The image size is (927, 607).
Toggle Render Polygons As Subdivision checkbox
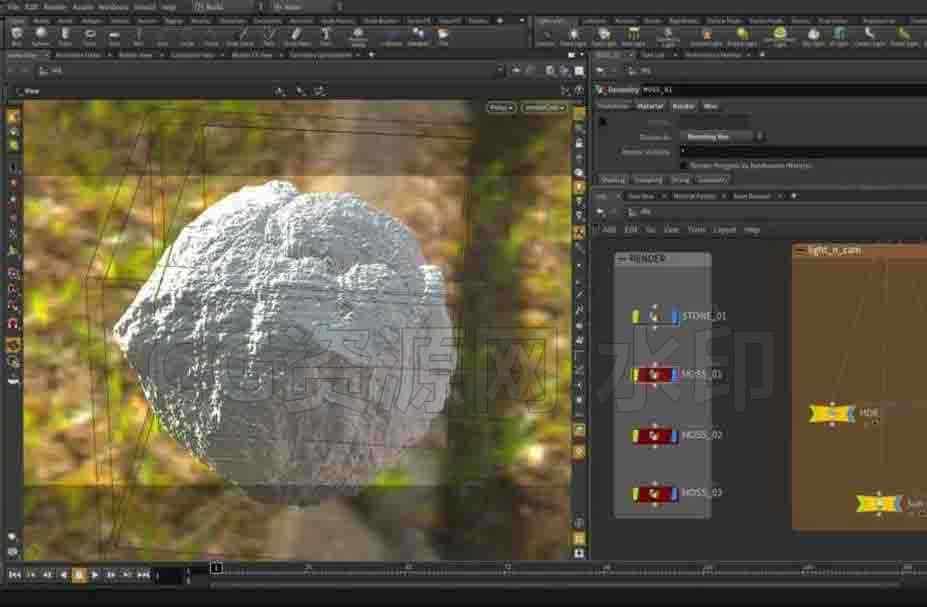[684, 165]
